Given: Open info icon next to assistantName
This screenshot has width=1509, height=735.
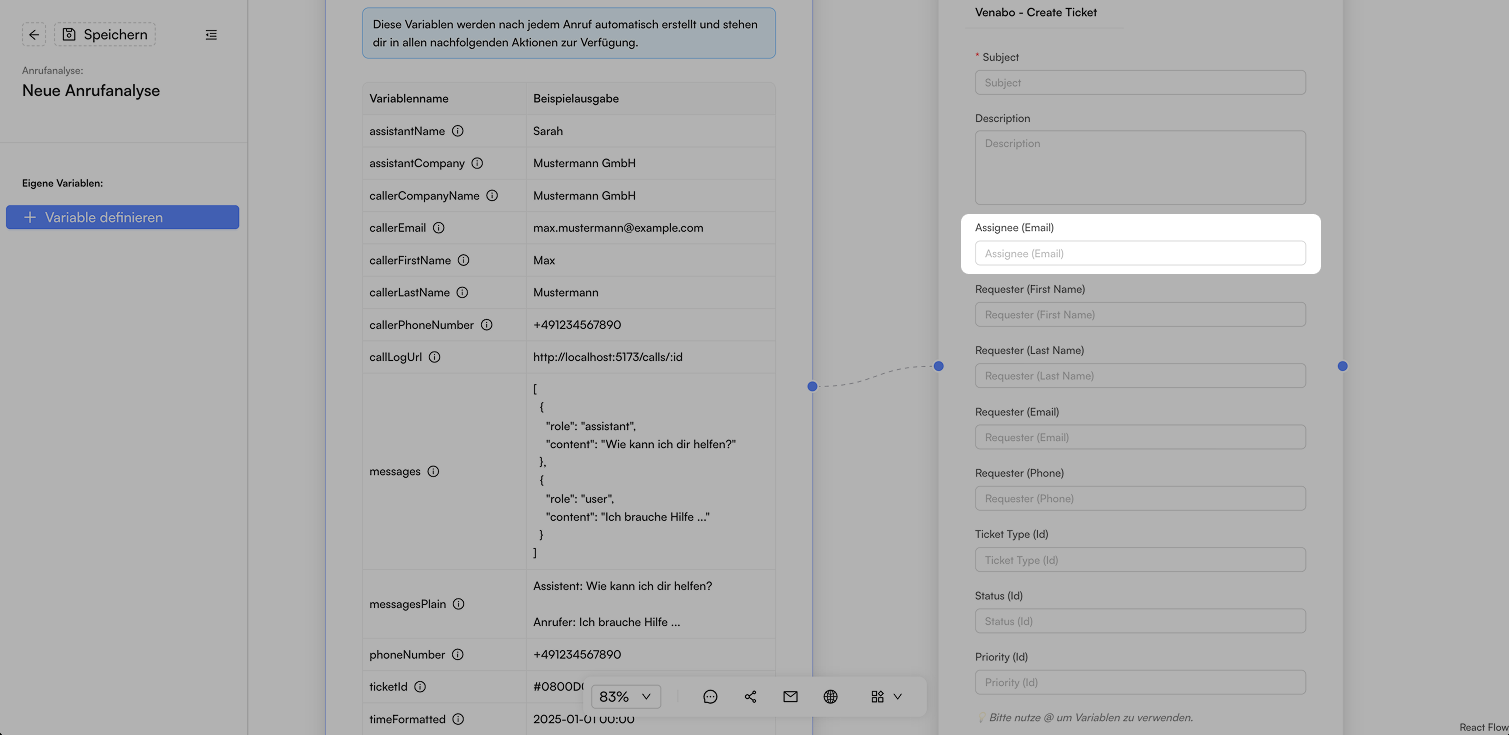Looking at the screenshot, I should [x=458, y=131].
